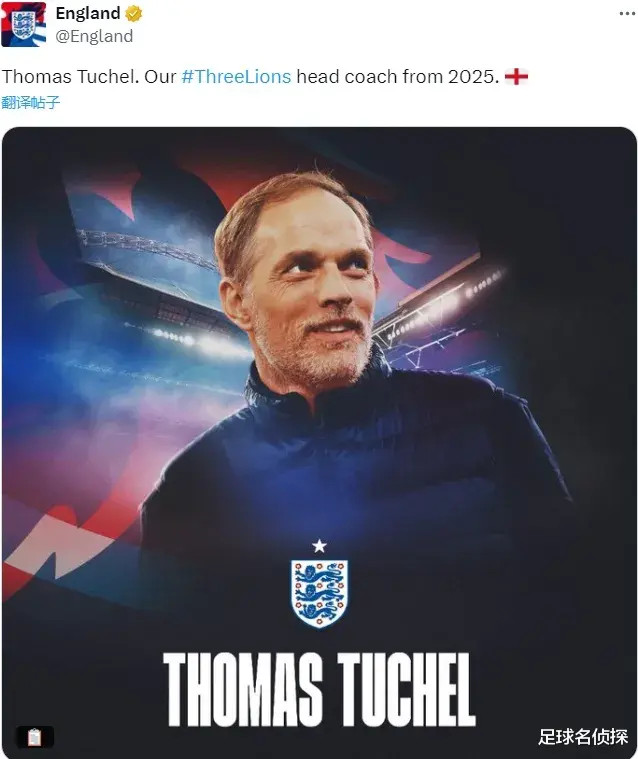638x759 pixels.
Task: Click the England display name
Action: point(88,14)
